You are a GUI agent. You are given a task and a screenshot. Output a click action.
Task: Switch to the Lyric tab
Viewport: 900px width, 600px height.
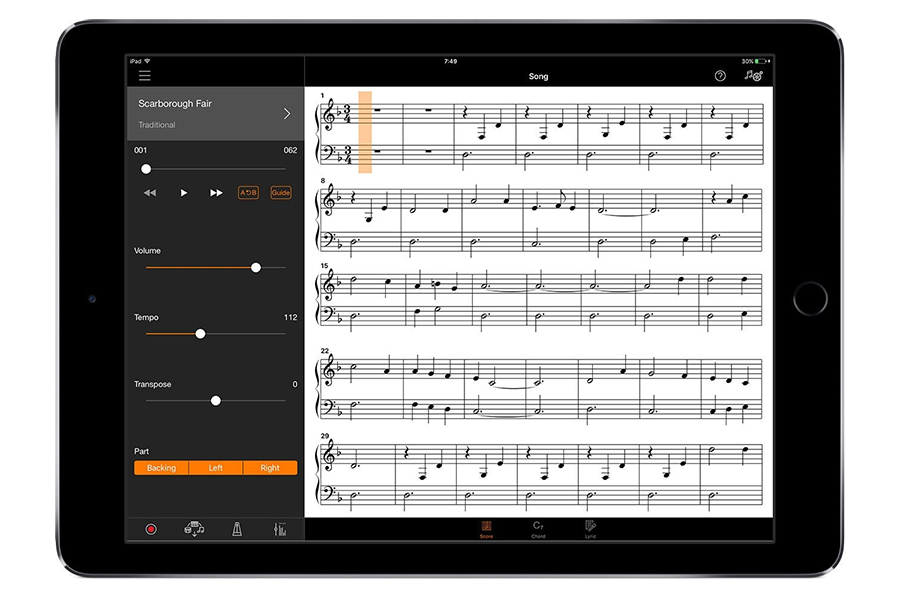coord(590,529)
